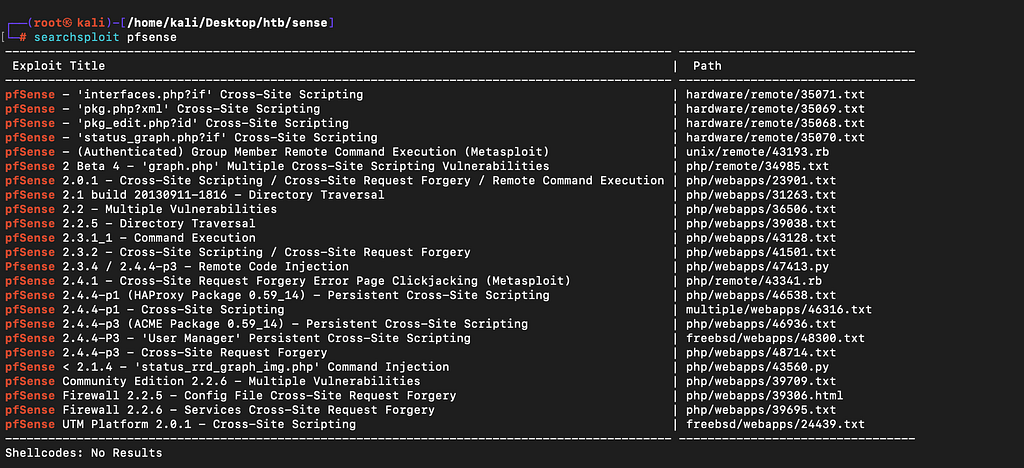Select the path php/remote/34985.txt

pos(758,166)
